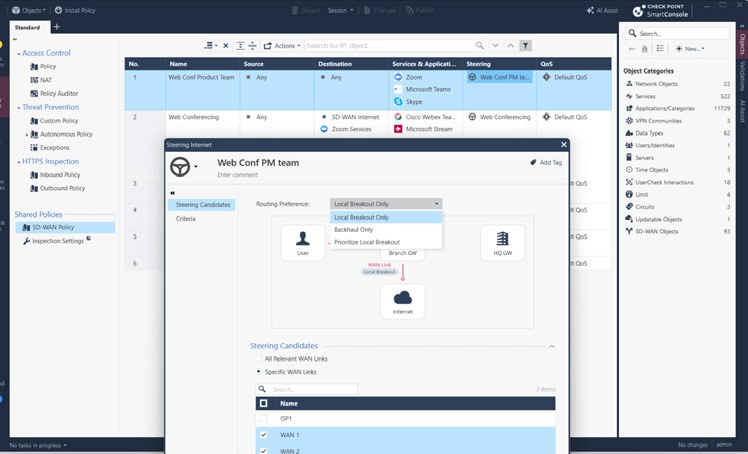Open the Actions dropdown
This screenshot has height=454, width=748.
(282, 46)
